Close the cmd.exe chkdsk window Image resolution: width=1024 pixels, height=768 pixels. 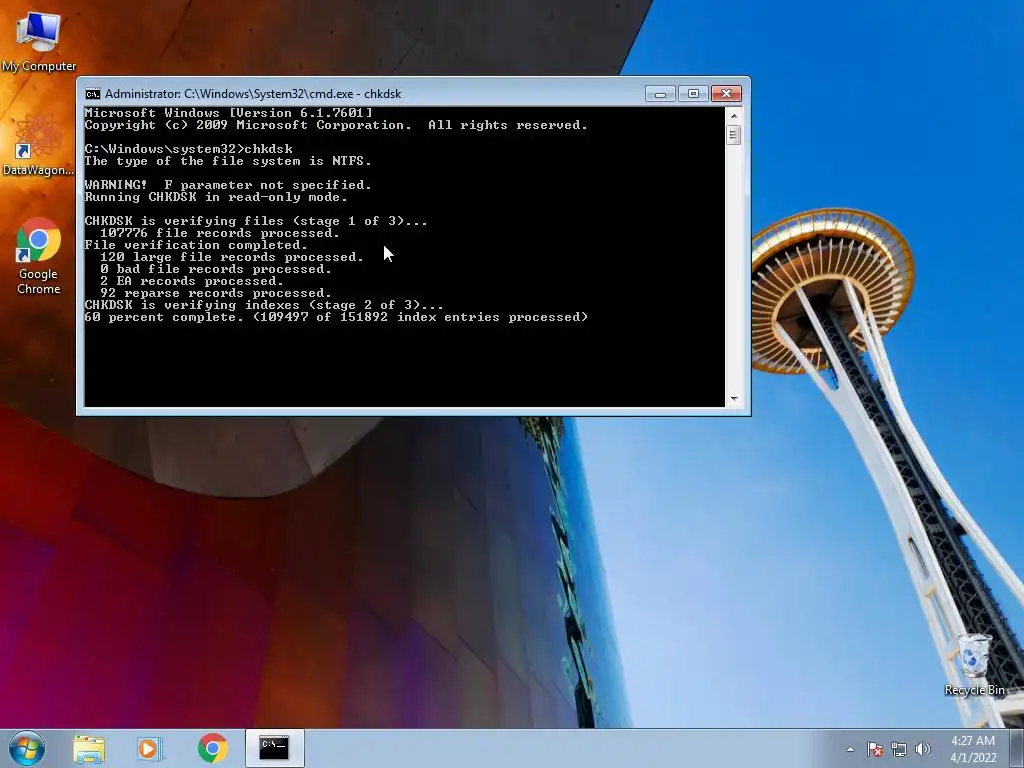[726, 94]
